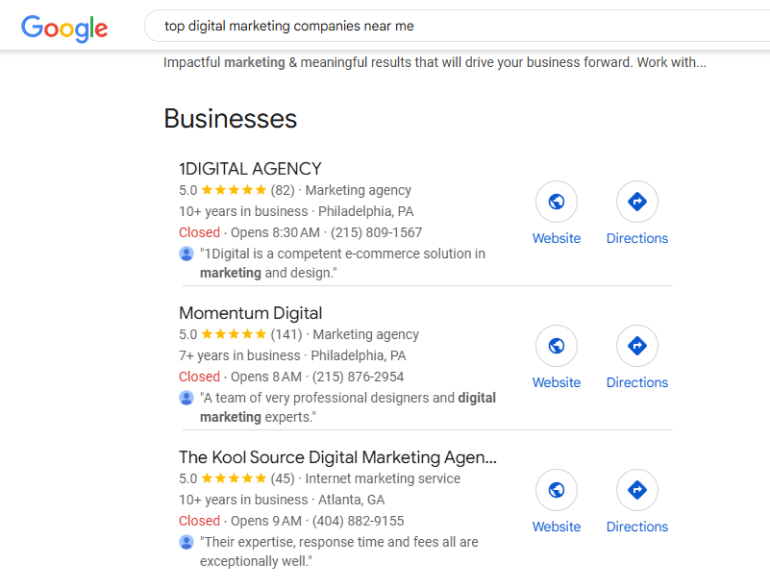Click the Businesses section heading
This screenshot has width=770, height=582.
230,119
